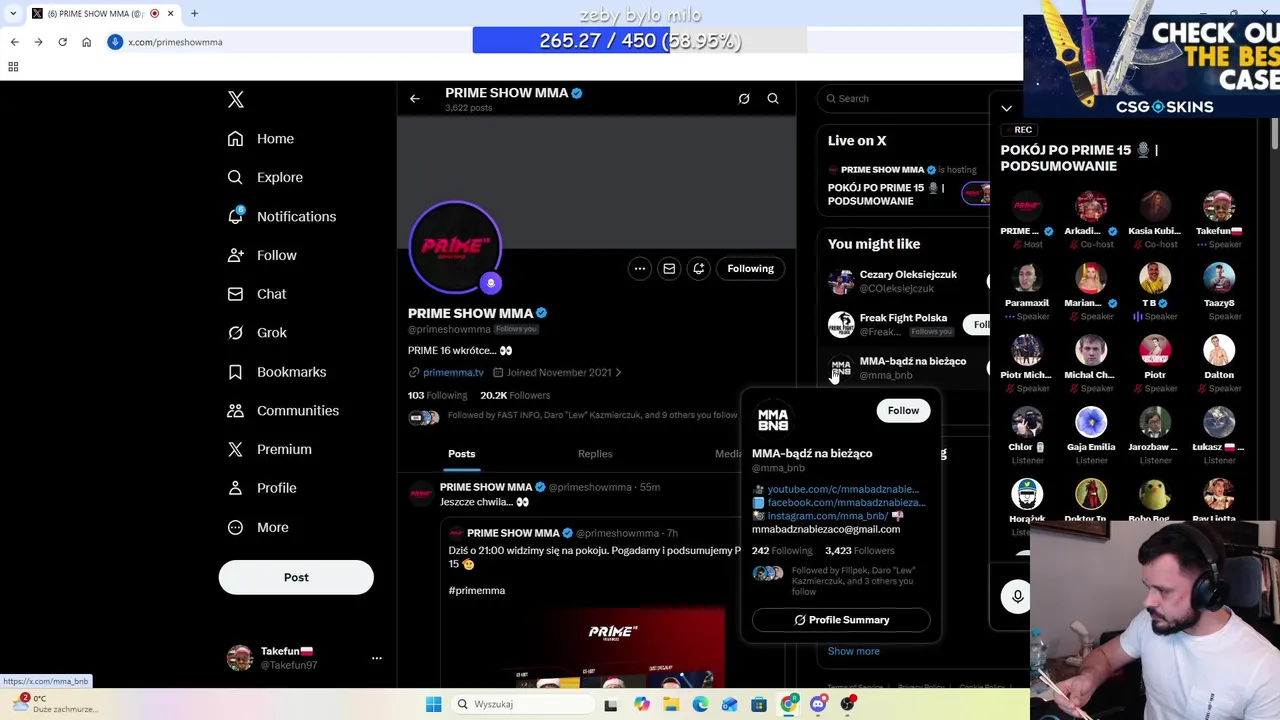Open Microsoft Edge in taskbar

point(700,704)
